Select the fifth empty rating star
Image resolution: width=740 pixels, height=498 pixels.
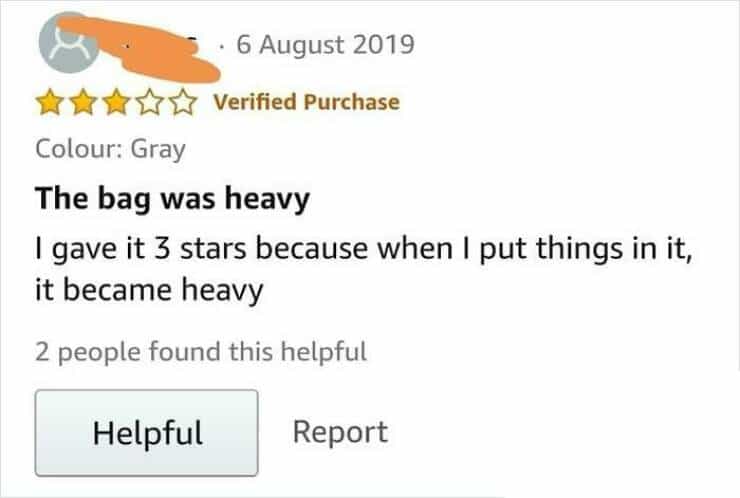click(x=183, y=103)
